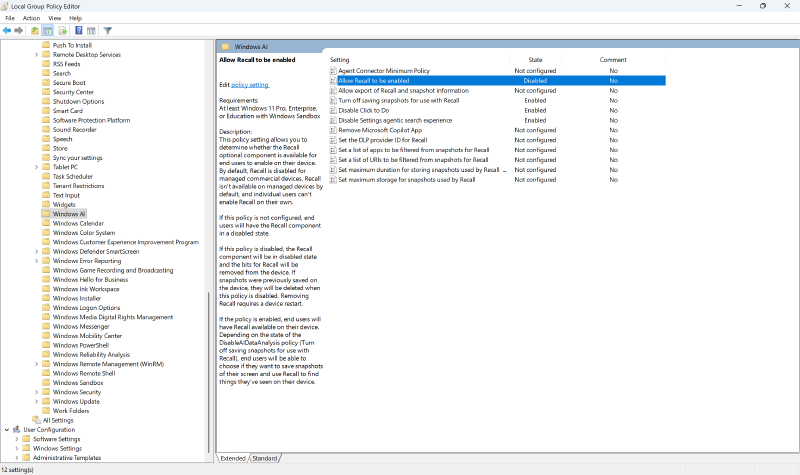Image resolution: width=800 pixels, height=475 pixels.
Task: Open the Help menu
Action: point(76,18)
